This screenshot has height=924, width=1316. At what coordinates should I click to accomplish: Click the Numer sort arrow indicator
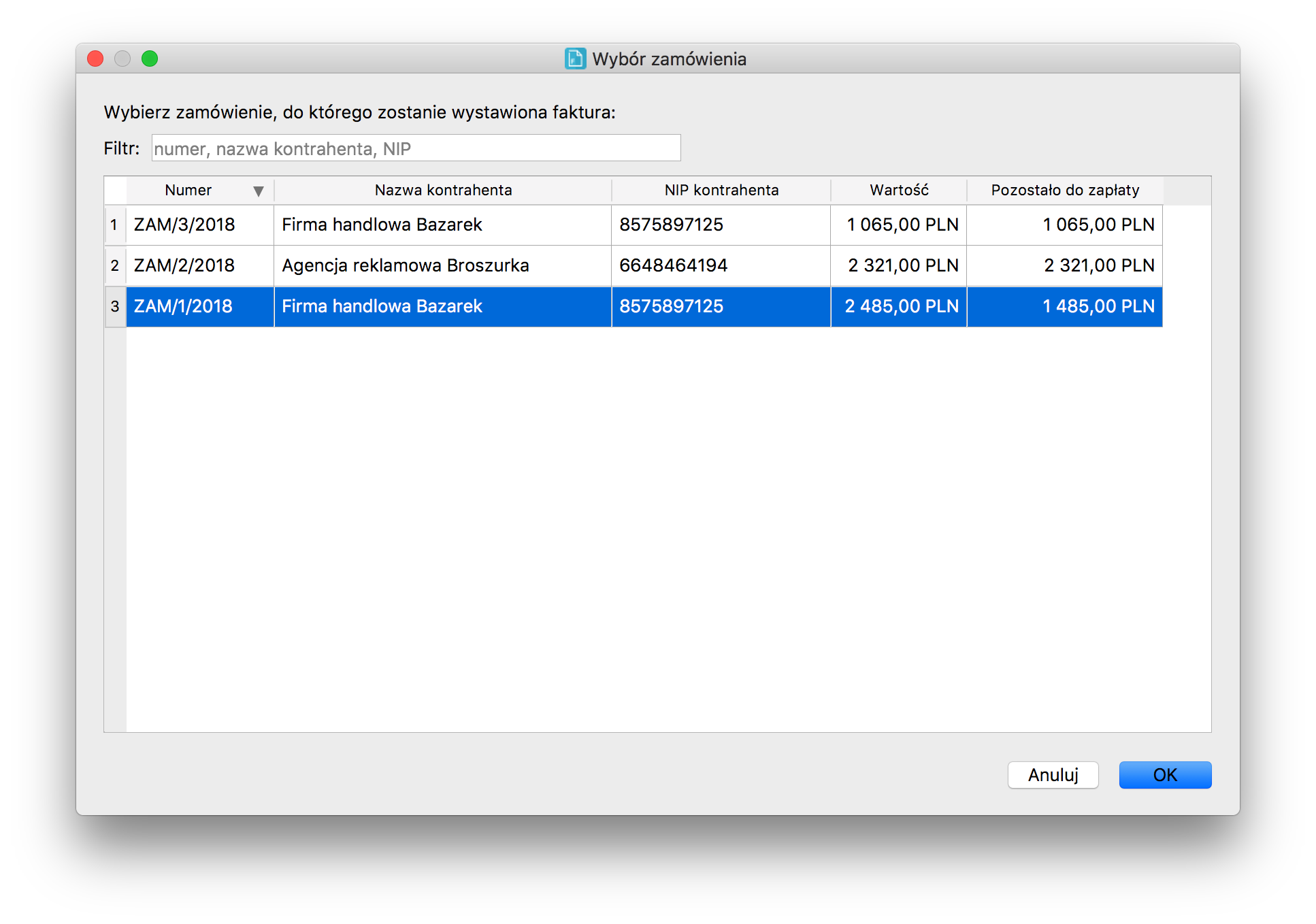coord(258,191)
